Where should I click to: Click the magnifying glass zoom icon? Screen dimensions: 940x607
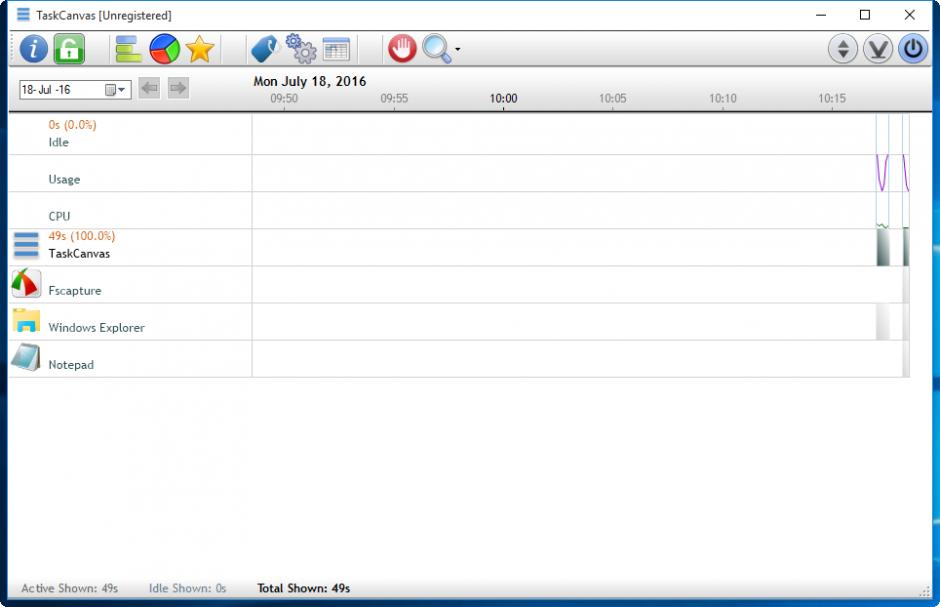(436, 49)
